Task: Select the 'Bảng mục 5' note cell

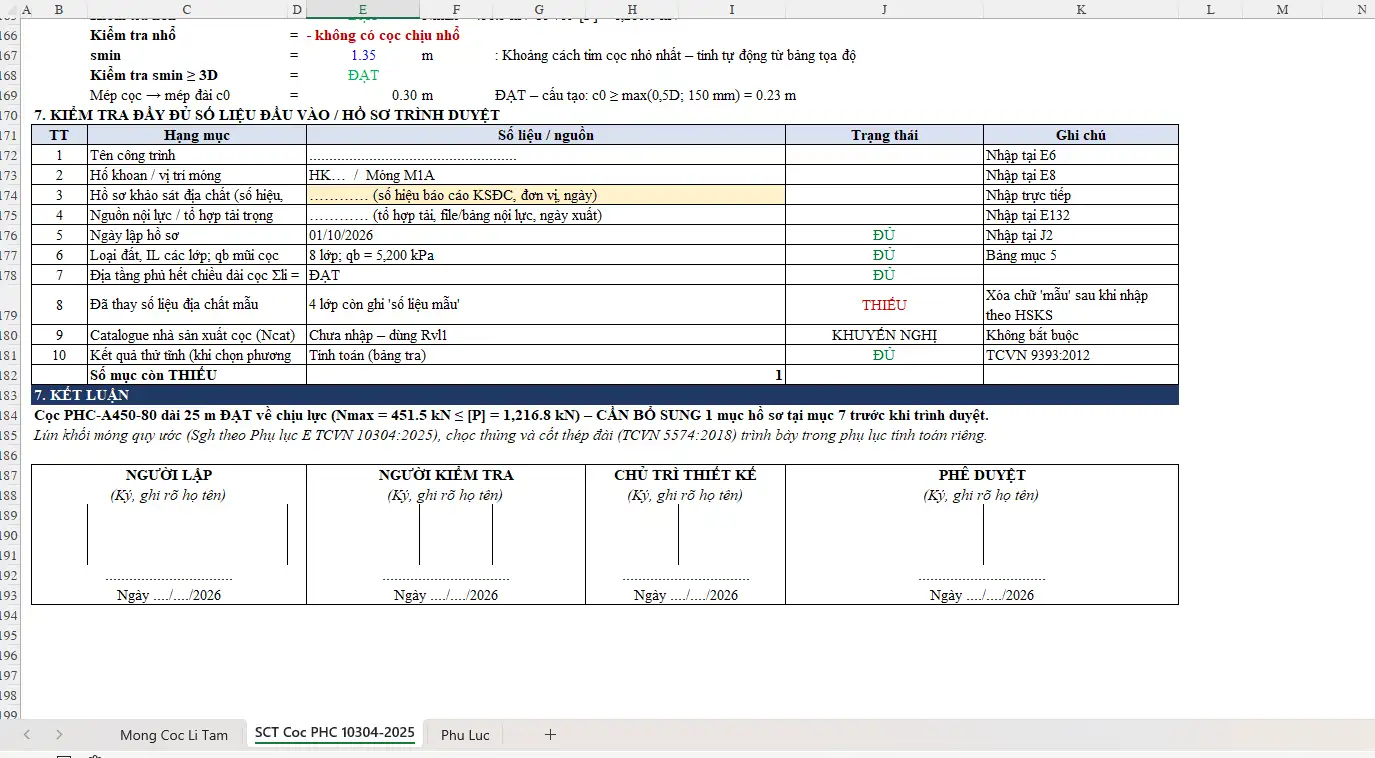Action: 1081,255
